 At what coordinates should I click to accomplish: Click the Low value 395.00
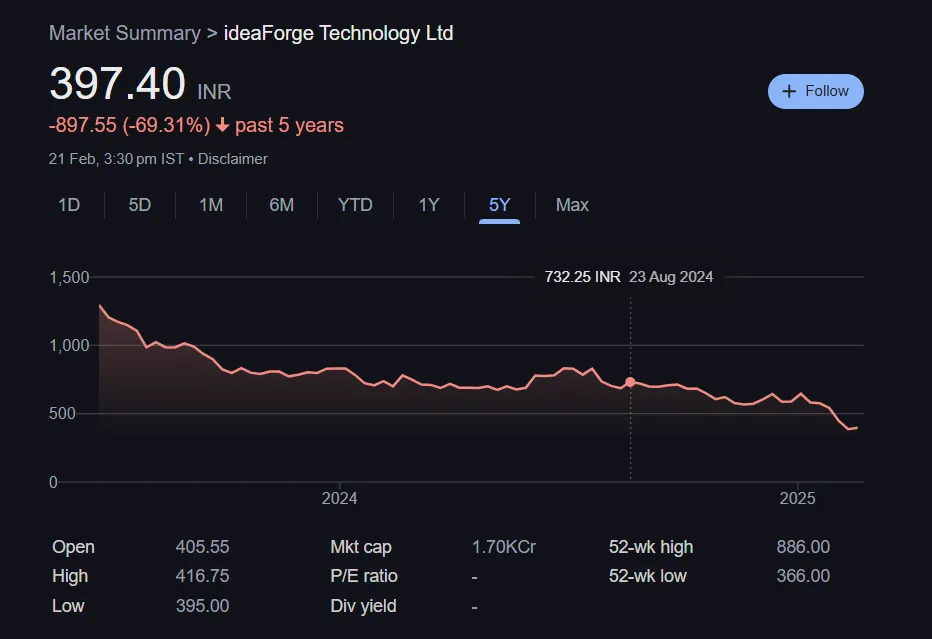202,606
